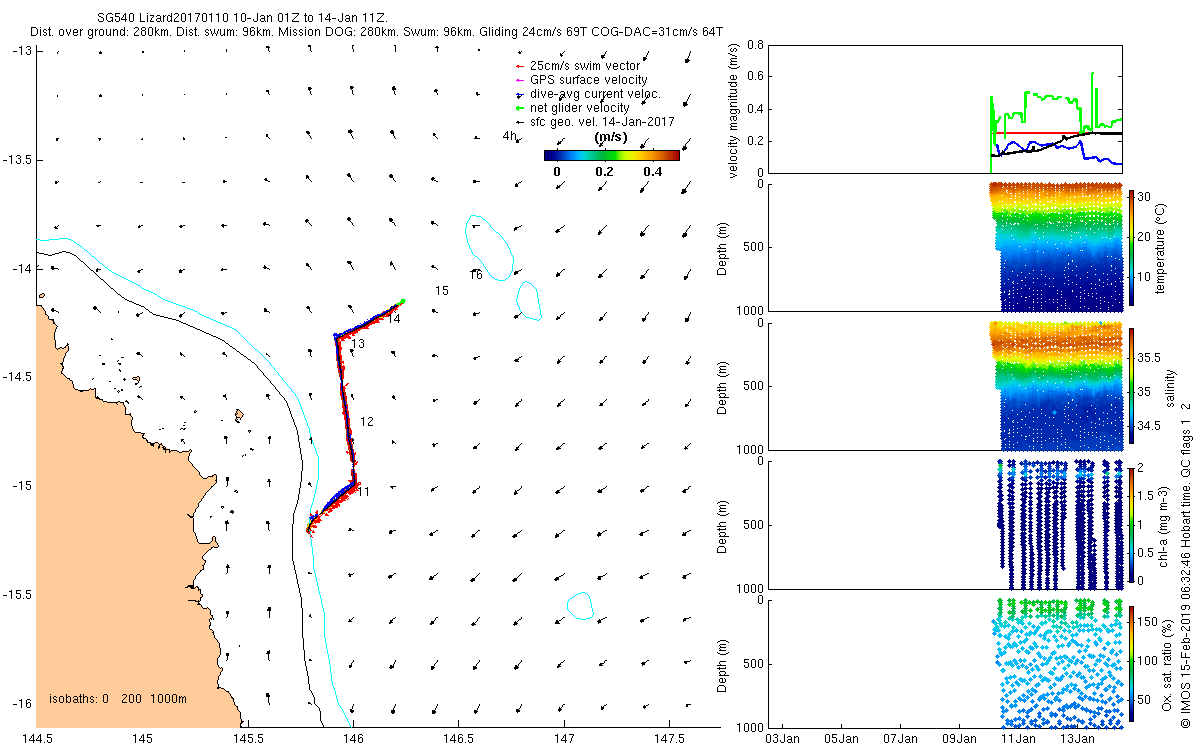The width and height of the screenshot is (1200, 750).
Task: Select the 'dive-avg current veloc.' legend text
Action: pos(595,94)
